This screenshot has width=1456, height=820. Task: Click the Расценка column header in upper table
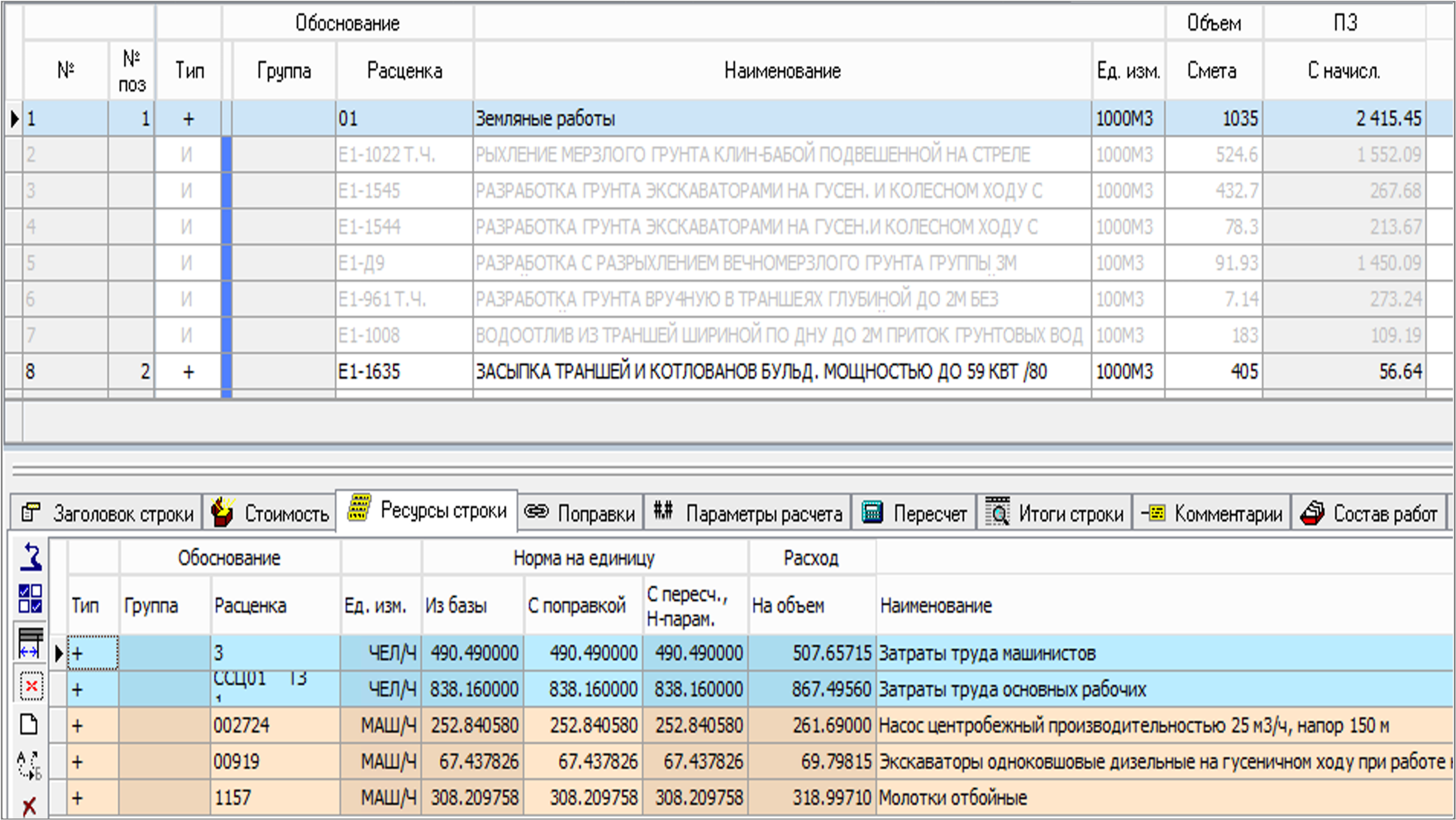pos(404,71)
